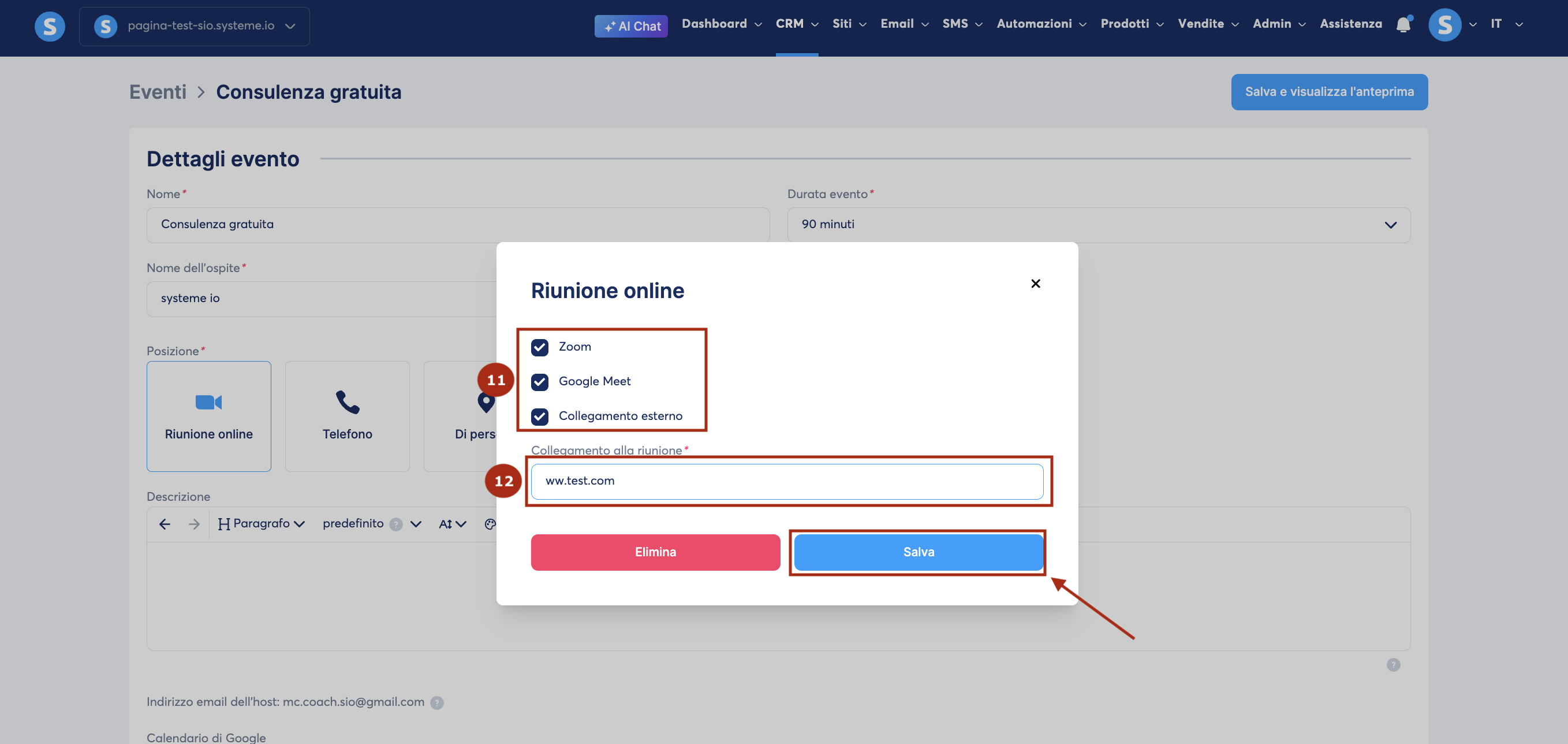This screenshot has width=1568, height=744.
Task: Click the help icon below the description box
Action: click(x=1393, y=665)
